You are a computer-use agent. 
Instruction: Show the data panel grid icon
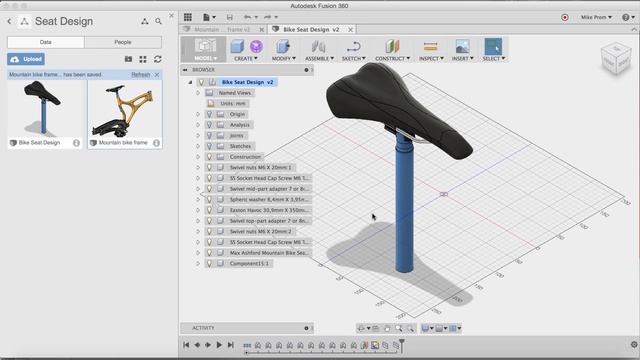[x=188, y=17]
